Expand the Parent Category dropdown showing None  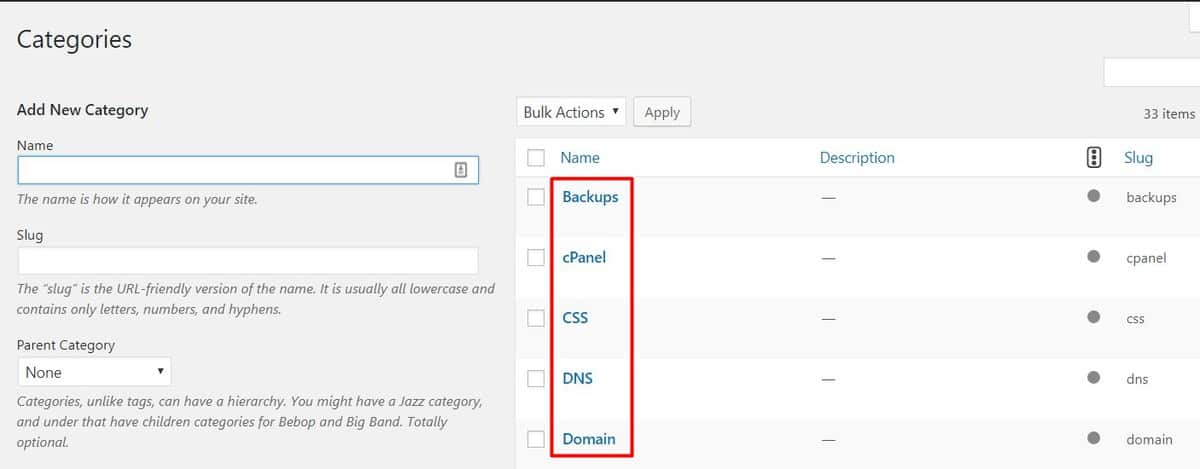click(95, 372)
